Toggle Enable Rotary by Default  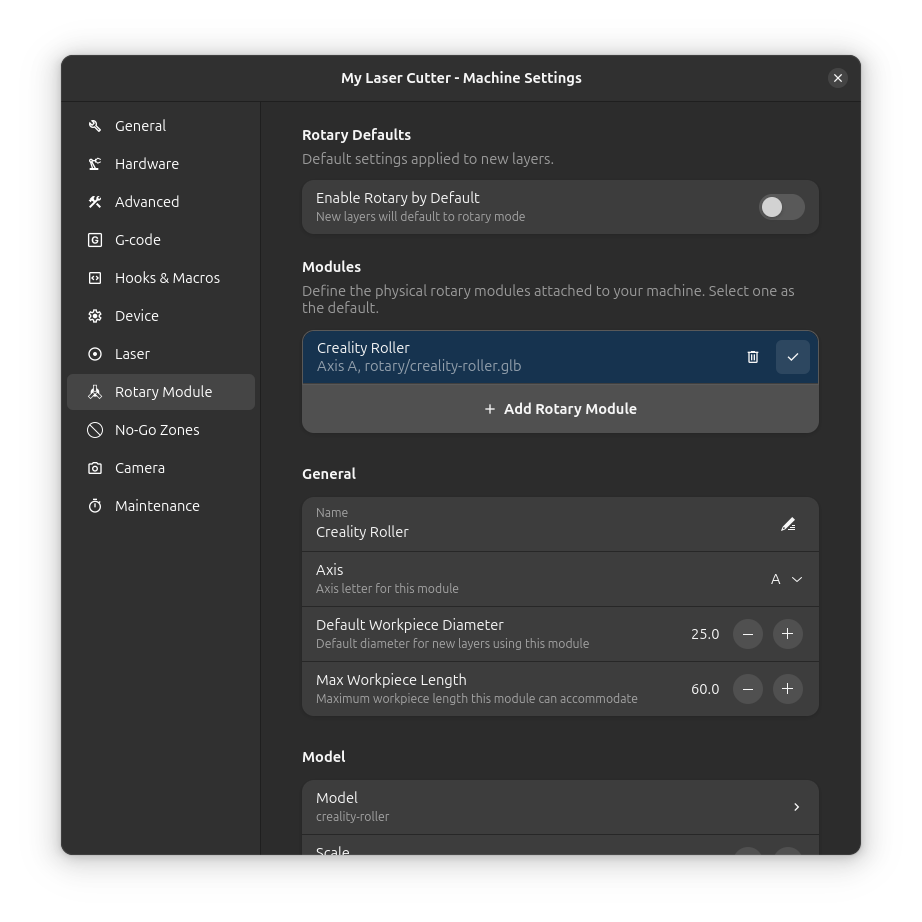(782, 207)
